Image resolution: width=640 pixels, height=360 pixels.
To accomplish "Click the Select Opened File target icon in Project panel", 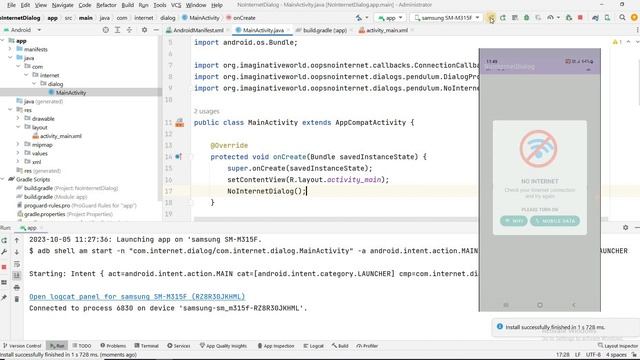I will pyautogui.click(x=106, y=30).
